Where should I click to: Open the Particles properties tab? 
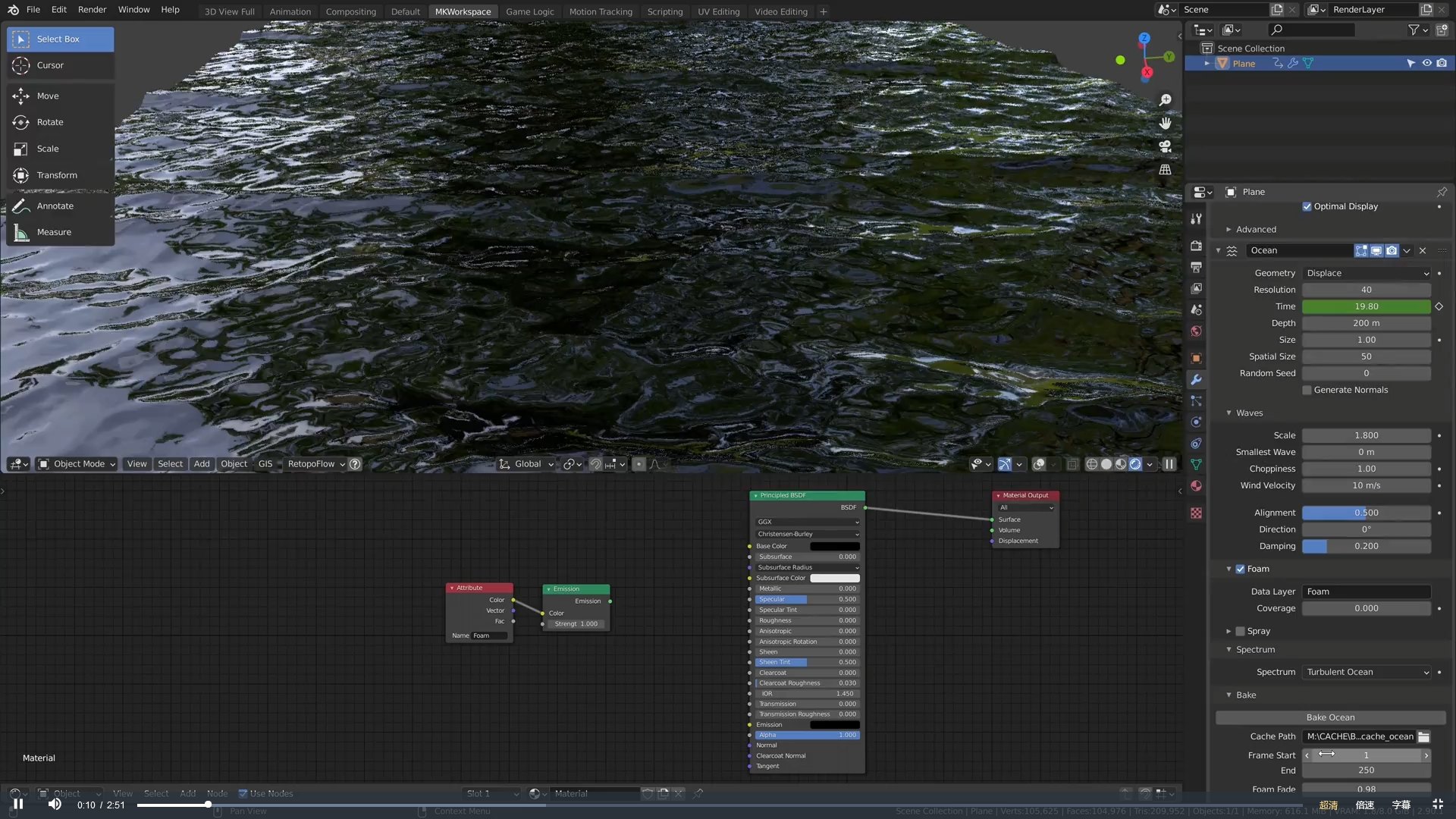pos(1196,400)
